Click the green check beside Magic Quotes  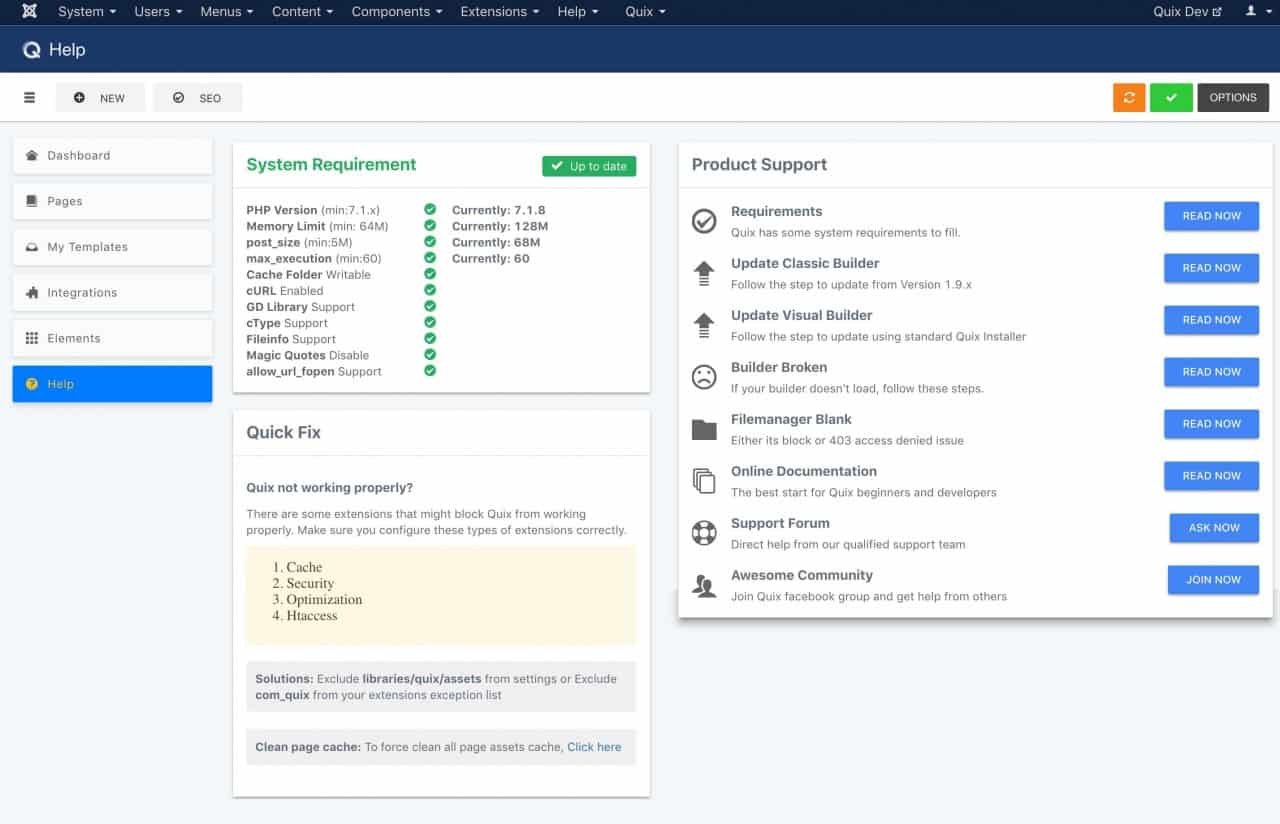(430, 355)
